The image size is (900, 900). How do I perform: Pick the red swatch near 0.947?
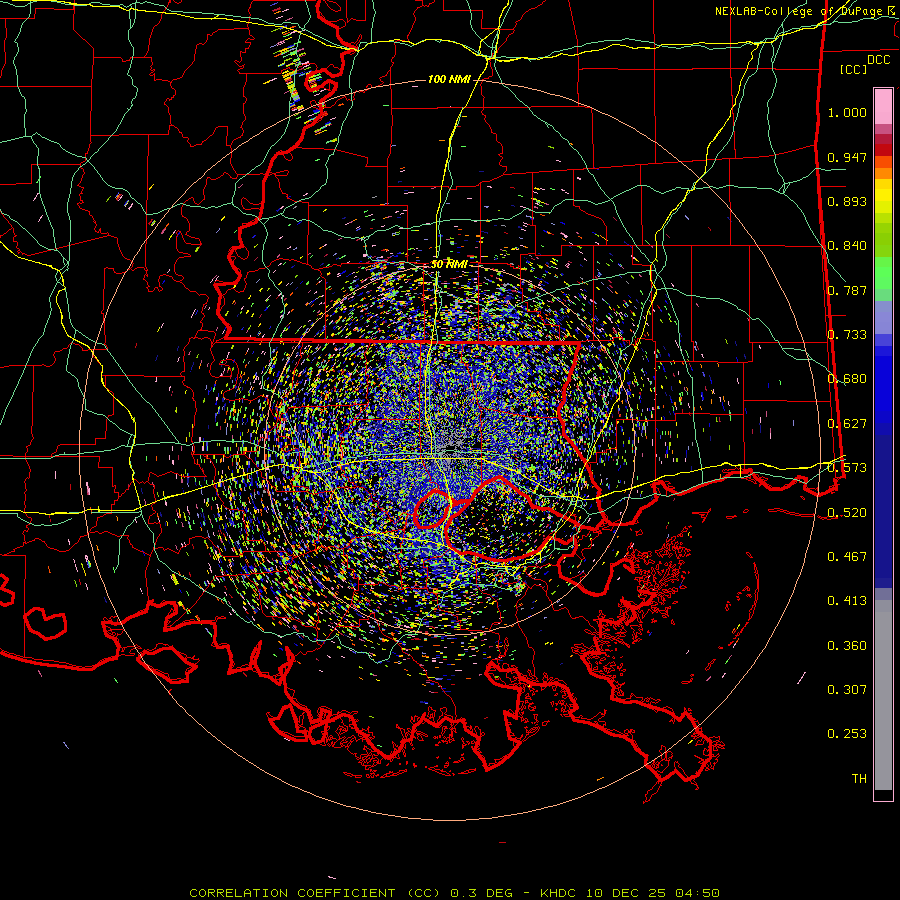(x=883, y=150)
